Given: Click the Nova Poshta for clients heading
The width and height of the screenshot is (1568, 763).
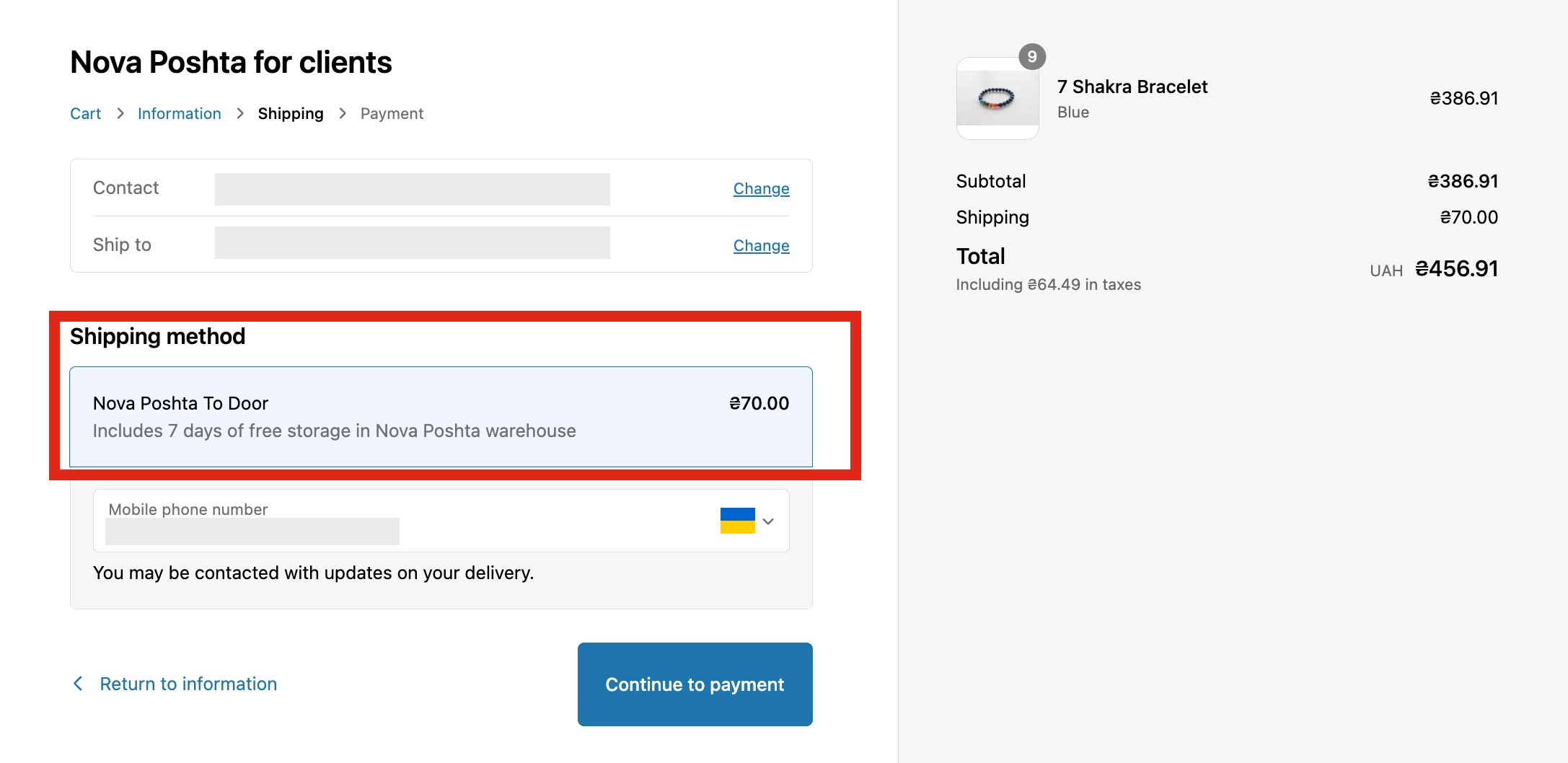Looking at the screenshot, I should click(231, 62).
